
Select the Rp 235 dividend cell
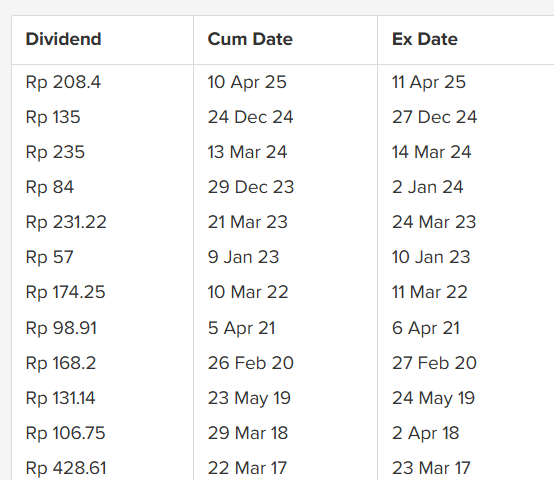tap(55, 152)
